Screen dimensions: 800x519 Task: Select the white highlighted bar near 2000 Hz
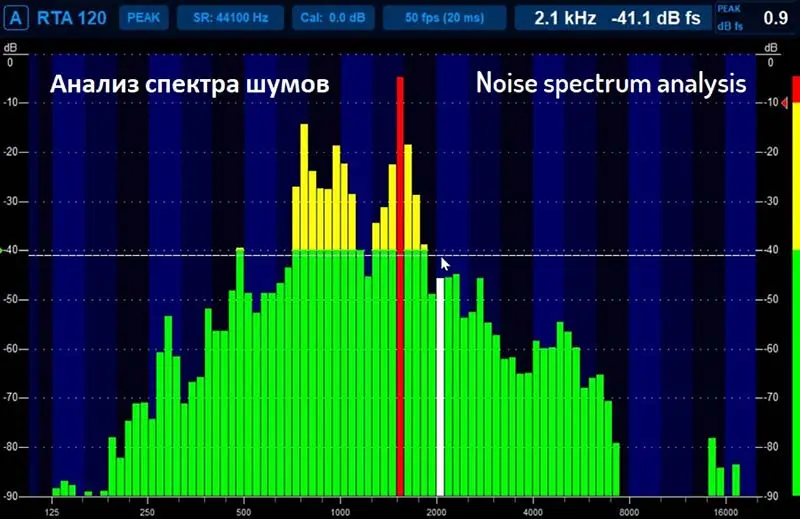[x=440, y=387]
